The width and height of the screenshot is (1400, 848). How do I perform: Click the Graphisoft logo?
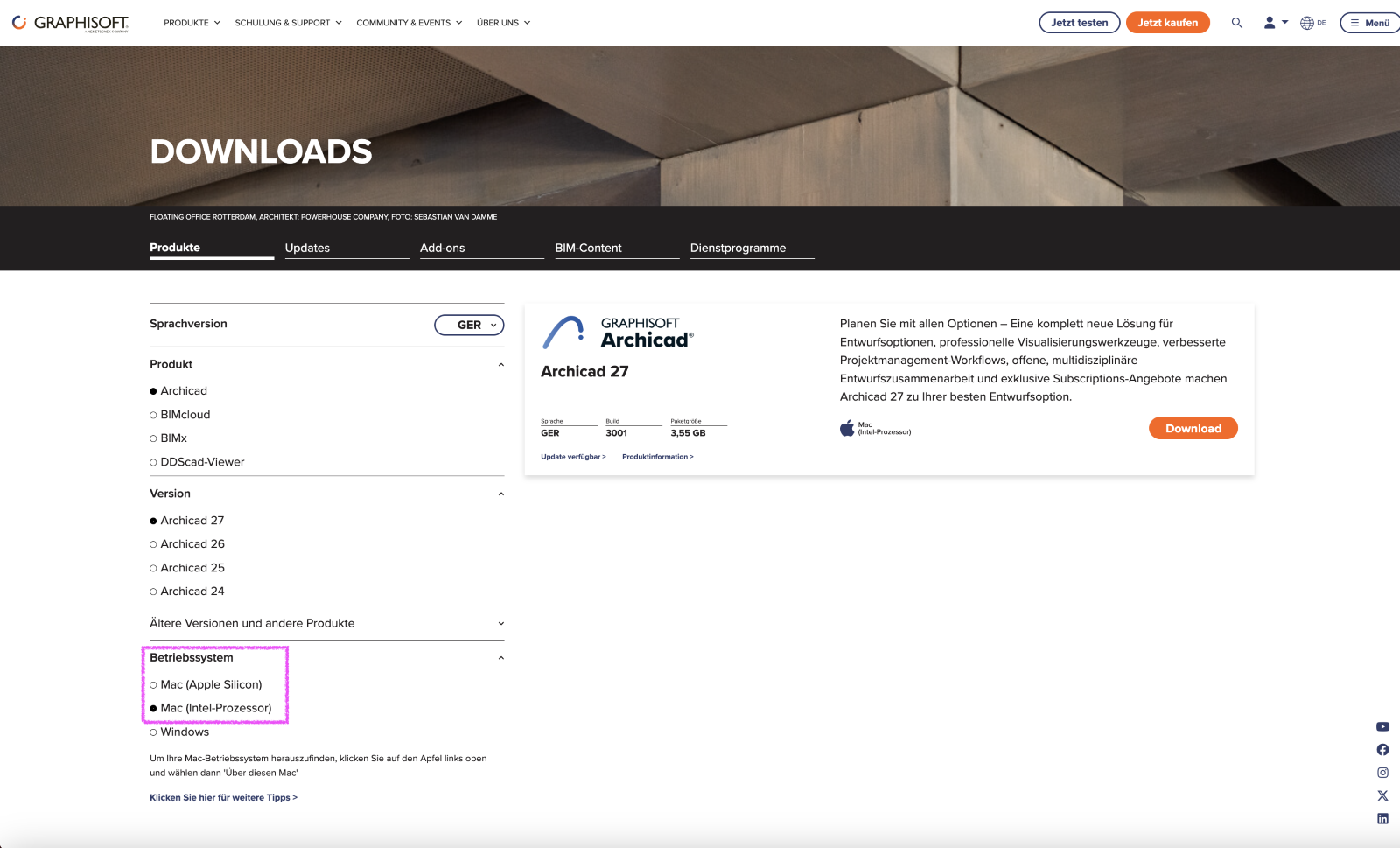point(70,23)
